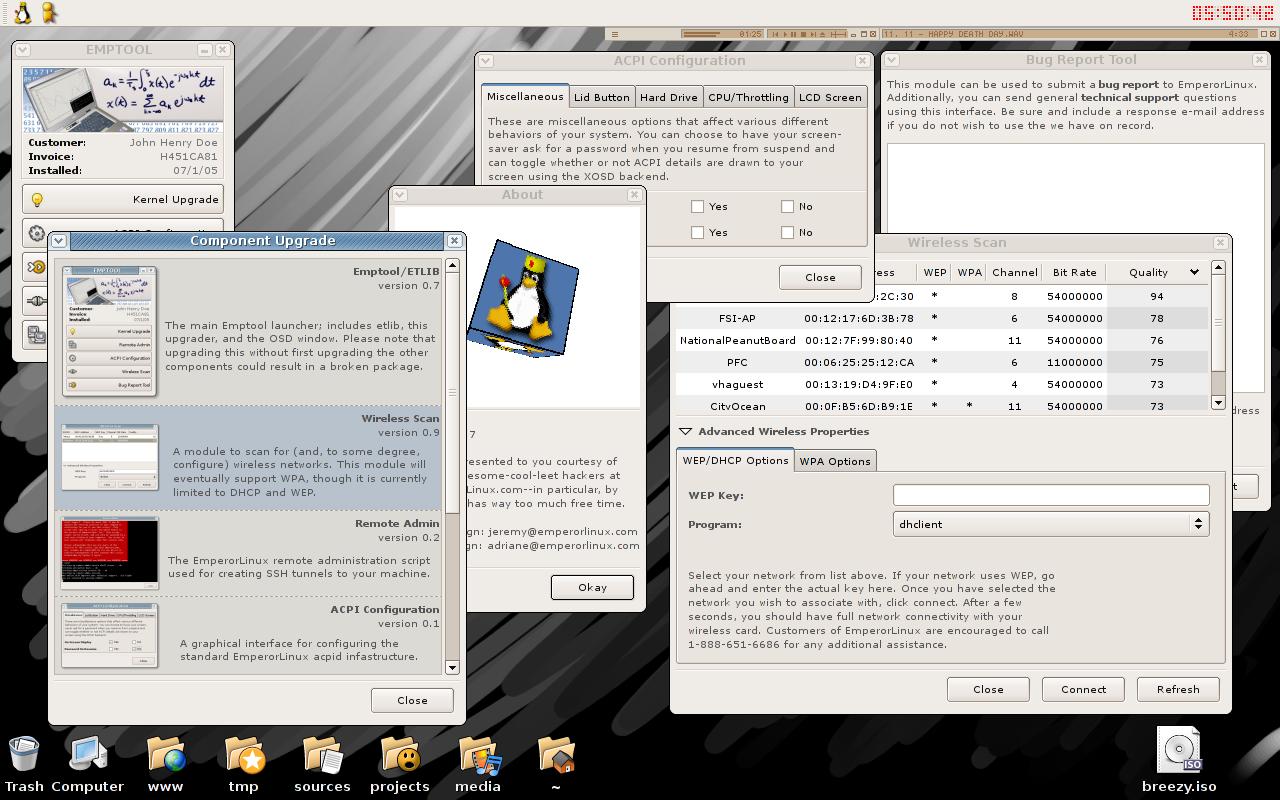1280x800 pixels.
Task: Open the sources folder icon
Action: point(322,755)
